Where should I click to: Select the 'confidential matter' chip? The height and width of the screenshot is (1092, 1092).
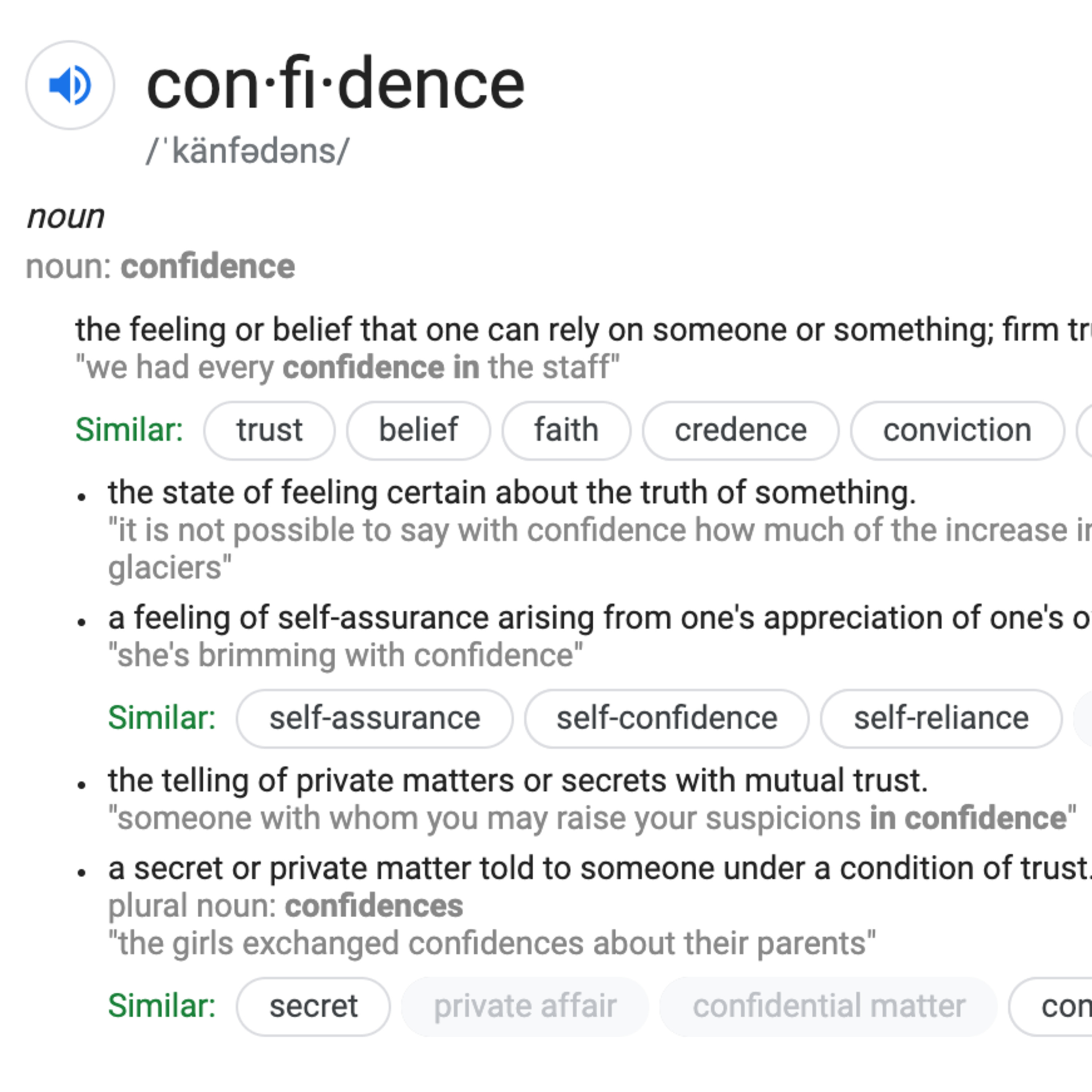pyautogui.click(x=828, y=1006)
